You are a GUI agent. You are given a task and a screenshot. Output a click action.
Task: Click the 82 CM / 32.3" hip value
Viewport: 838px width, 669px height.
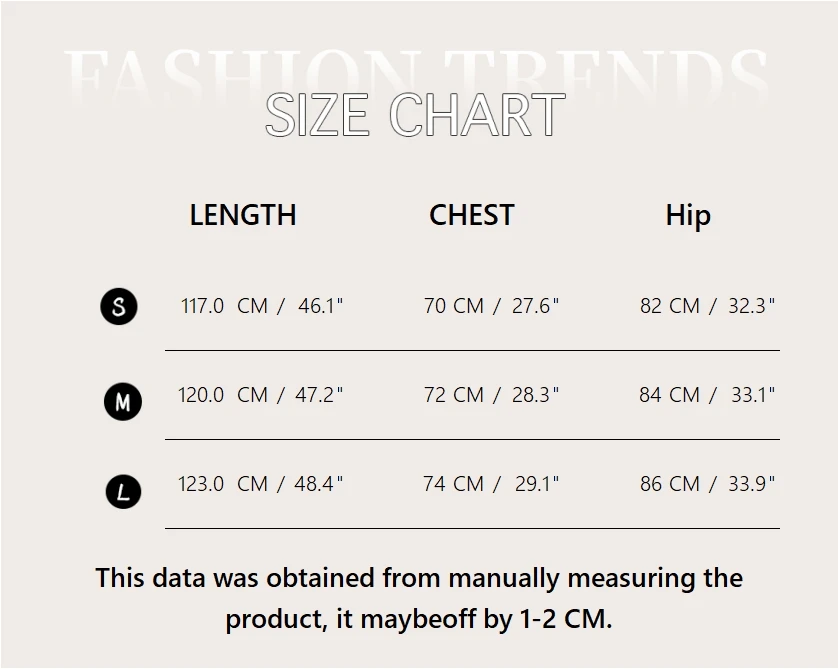click(707, 306)
